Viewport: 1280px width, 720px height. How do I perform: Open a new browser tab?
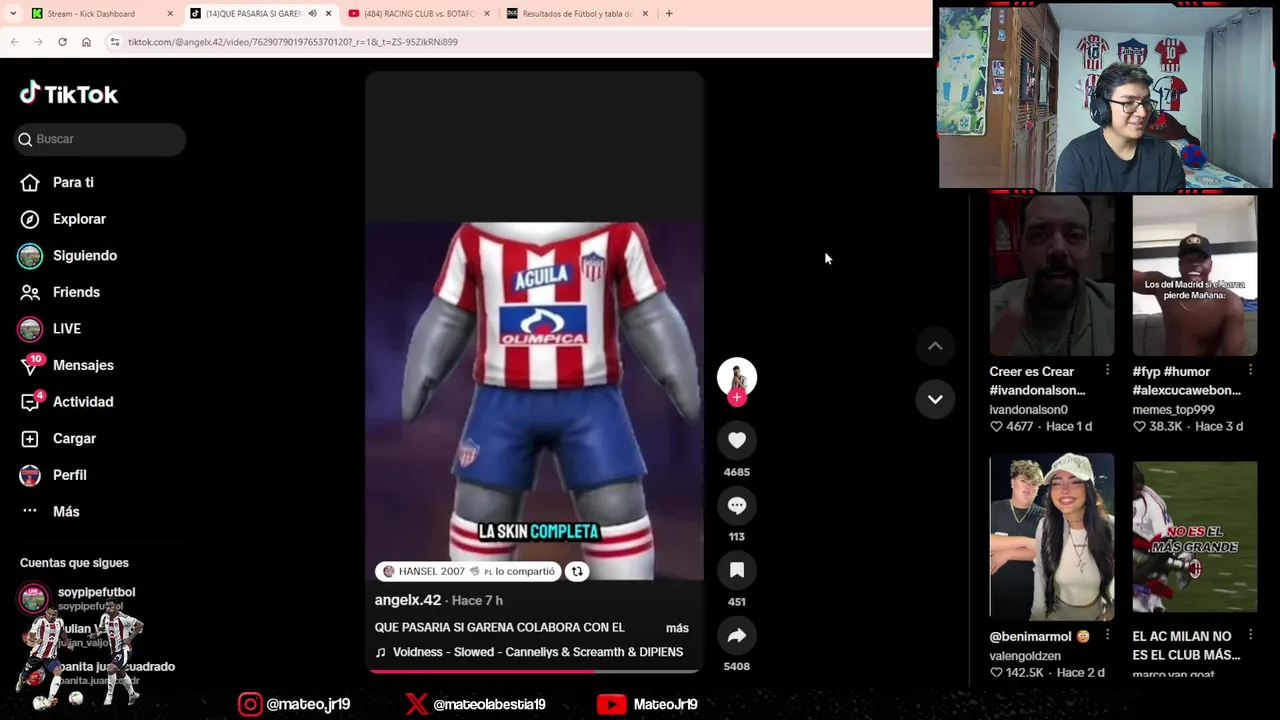[x=669, y=14]
